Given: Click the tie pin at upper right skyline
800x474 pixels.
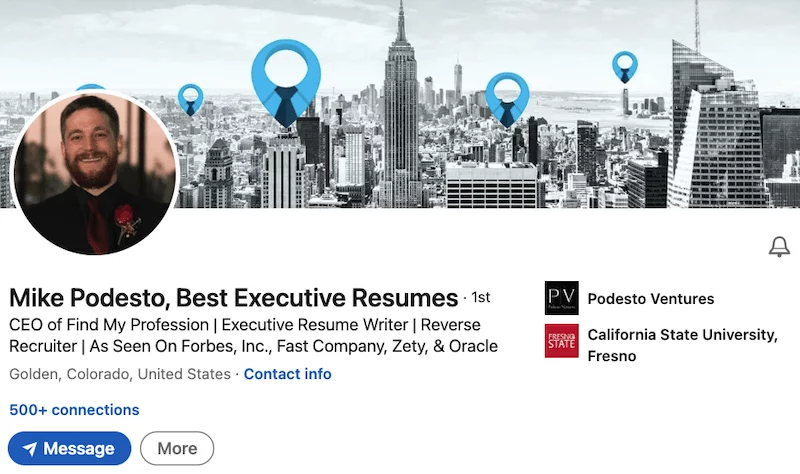Looking at the screenshot, I should [624, 67].
